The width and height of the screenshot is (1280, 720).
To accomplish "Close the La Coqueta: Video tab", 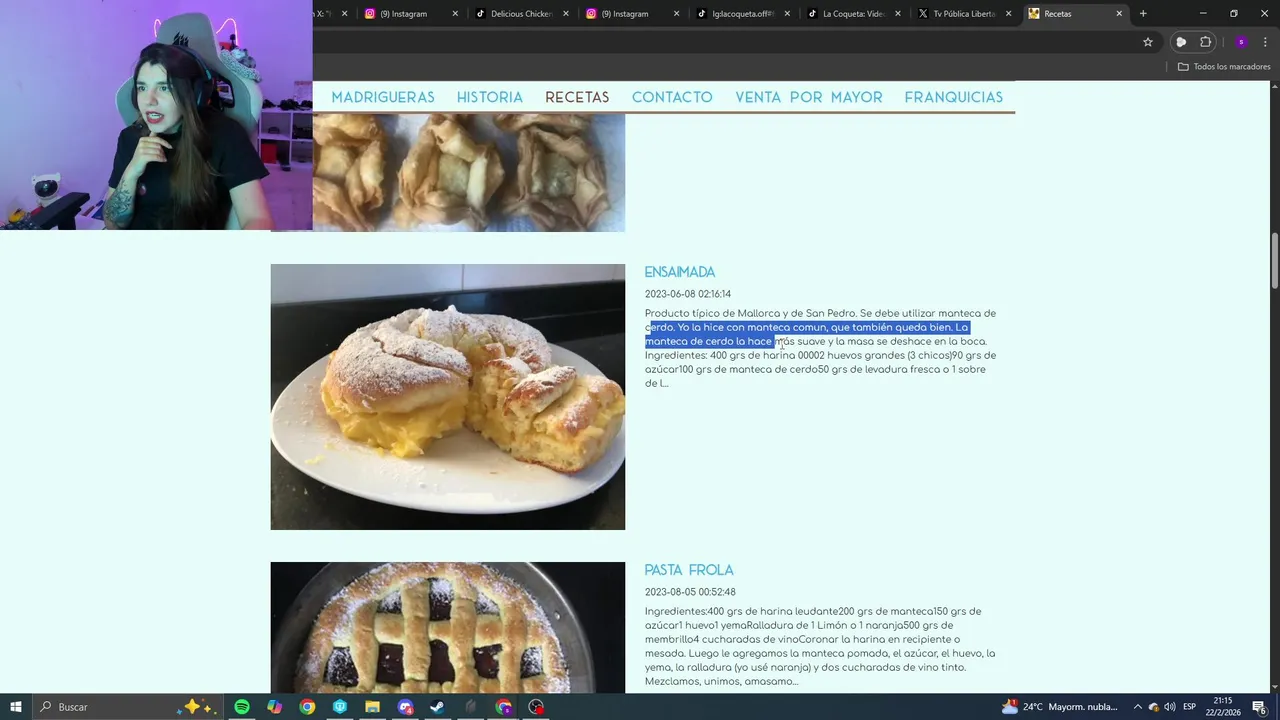I will (x=897, y=14).
